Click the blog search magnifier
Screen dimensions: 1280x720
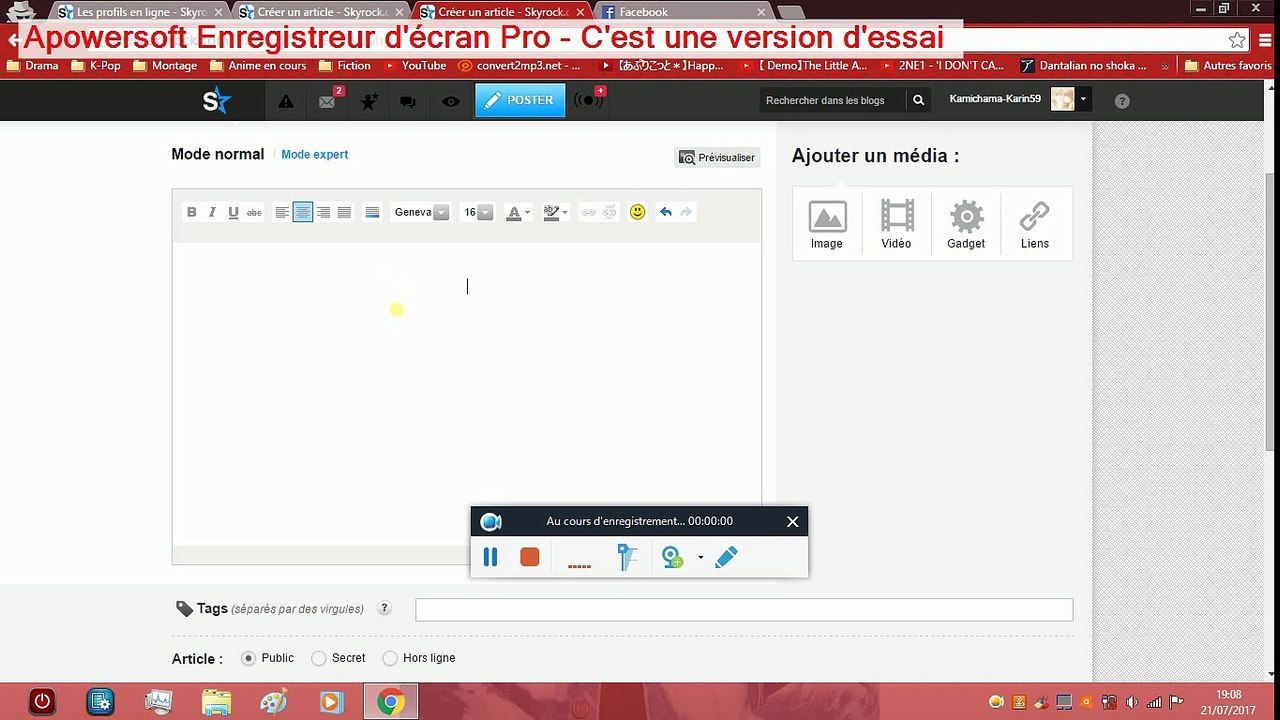918,100
